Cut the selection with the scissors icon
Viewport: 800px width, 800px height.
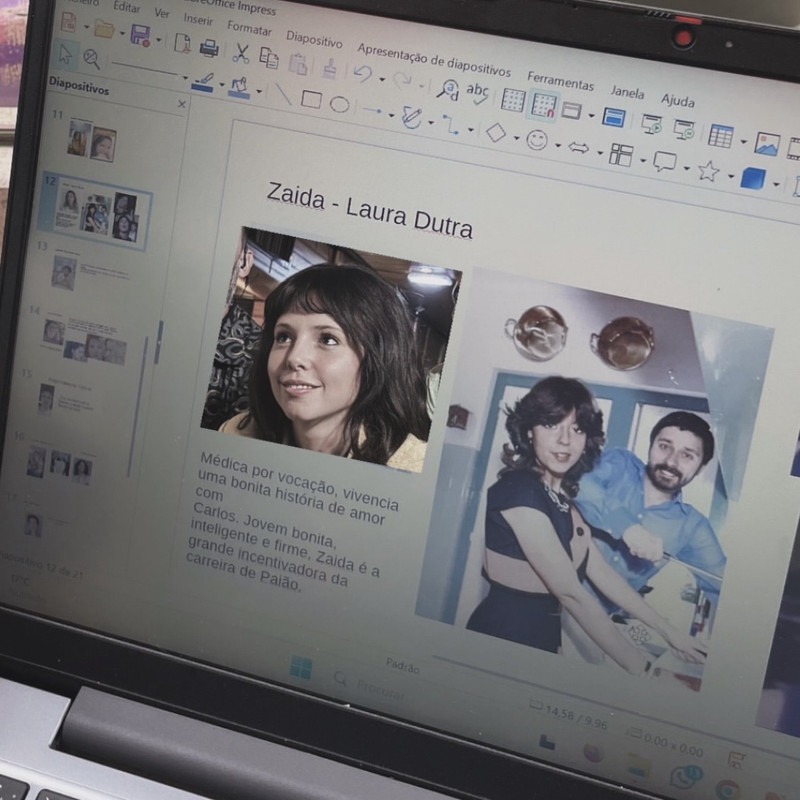241,53
